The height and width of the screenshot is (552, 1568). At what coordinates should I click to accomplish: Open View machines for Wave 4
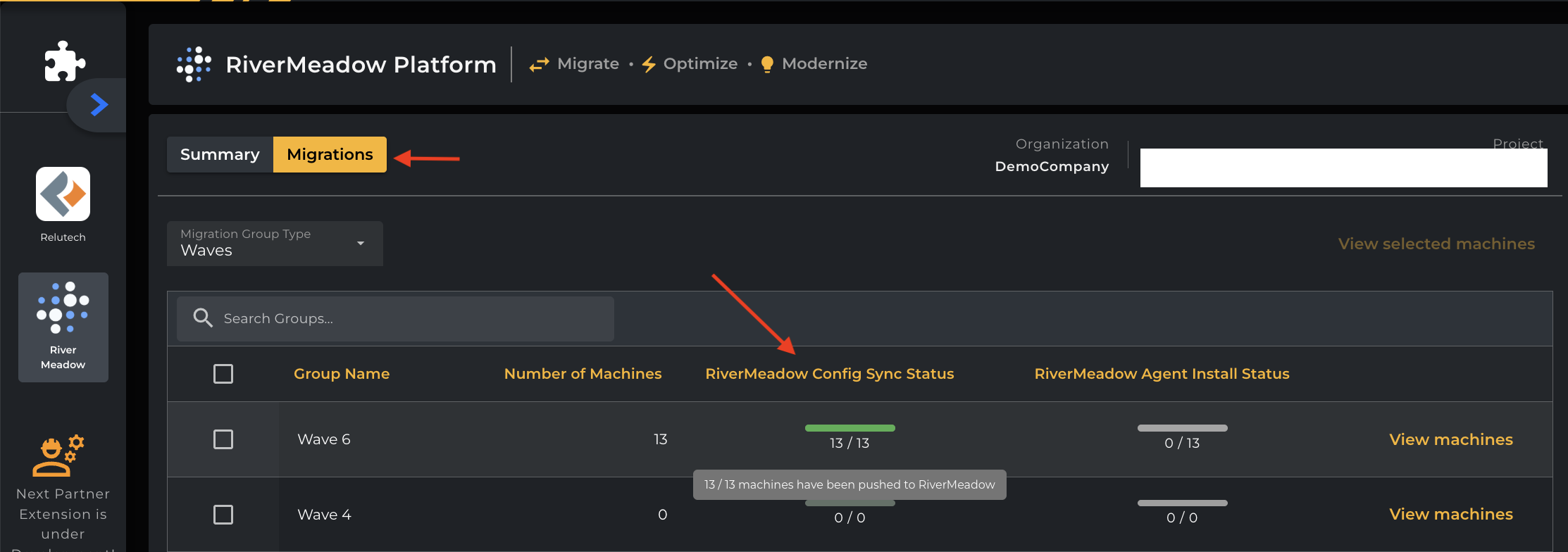(x=1451, y=515)
